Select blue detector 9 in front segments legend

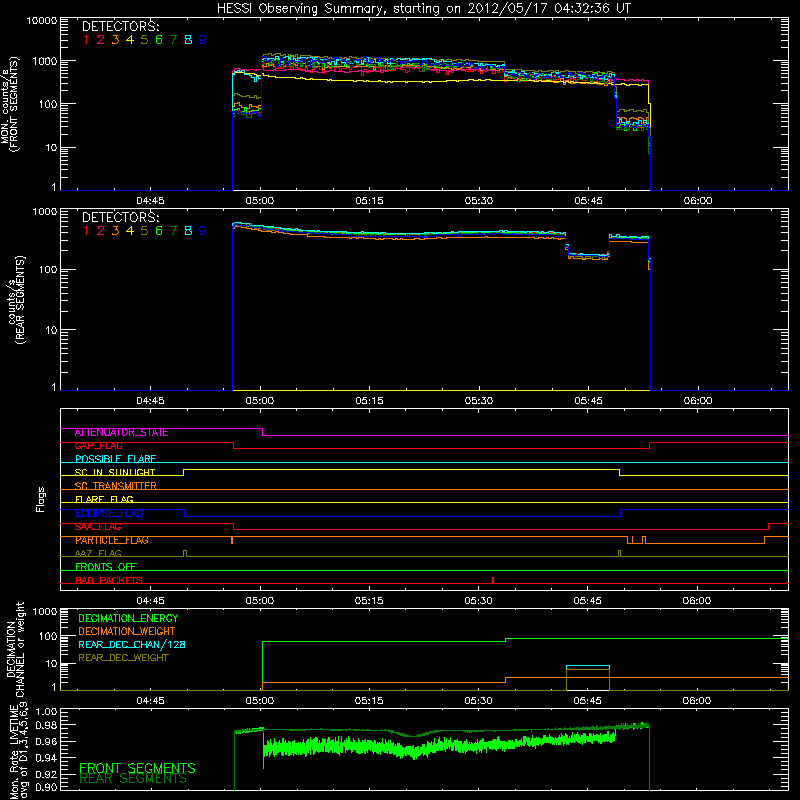(x=203, y=40)
